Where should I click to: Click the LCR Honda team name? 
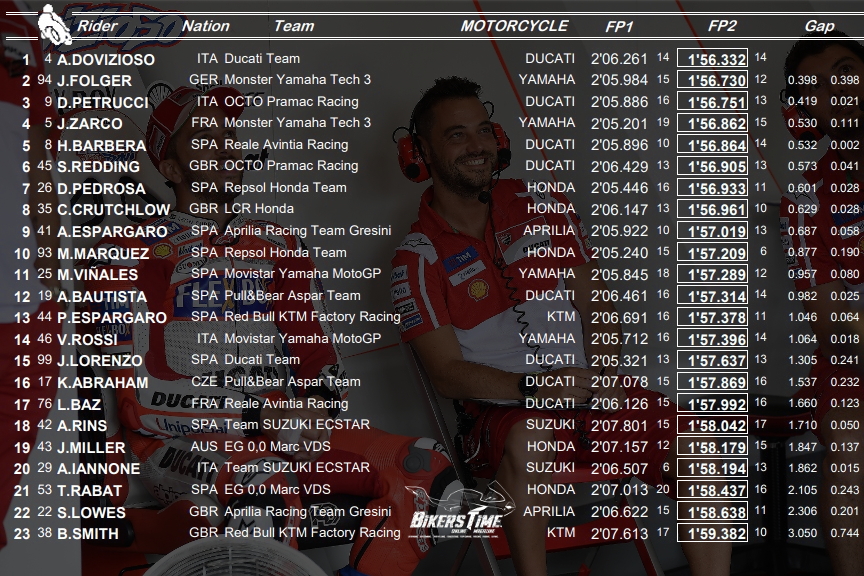[x=259, y=208]
